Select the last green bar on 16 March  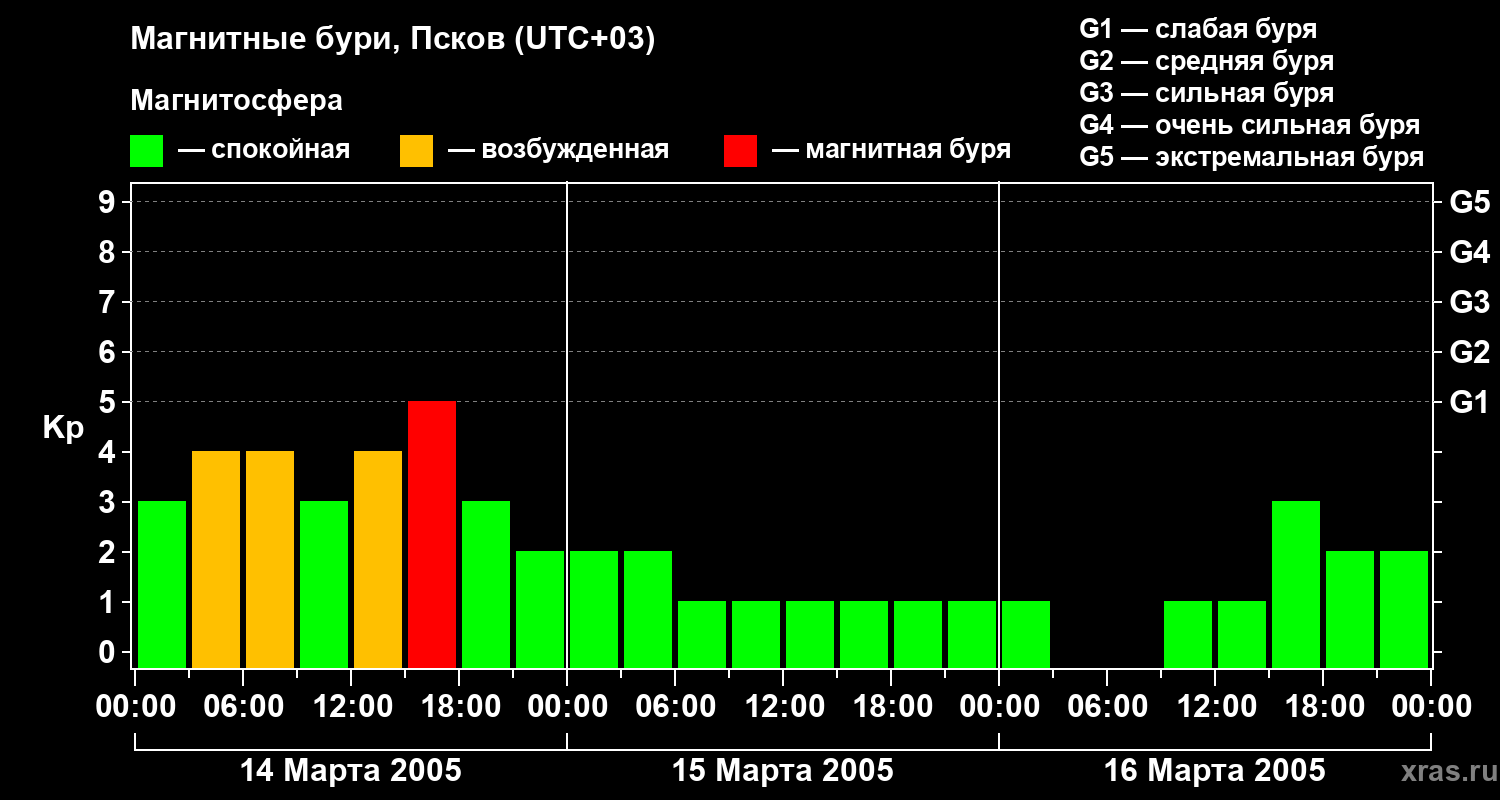[1404, 609]
